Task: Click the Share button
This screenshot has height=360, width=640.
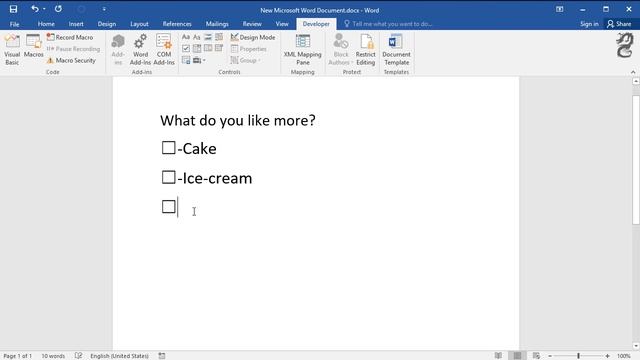Action: (619, 24)
